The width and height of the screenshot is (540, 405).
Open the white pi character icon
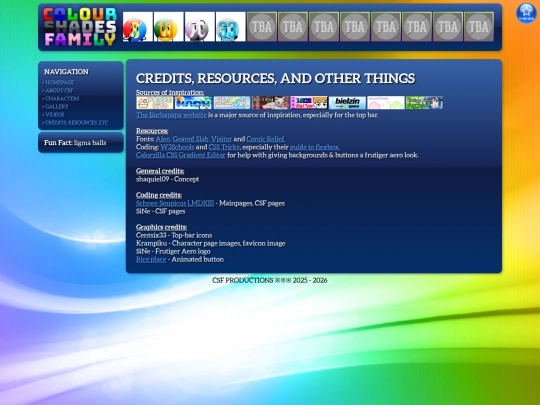tap(200, 27)
